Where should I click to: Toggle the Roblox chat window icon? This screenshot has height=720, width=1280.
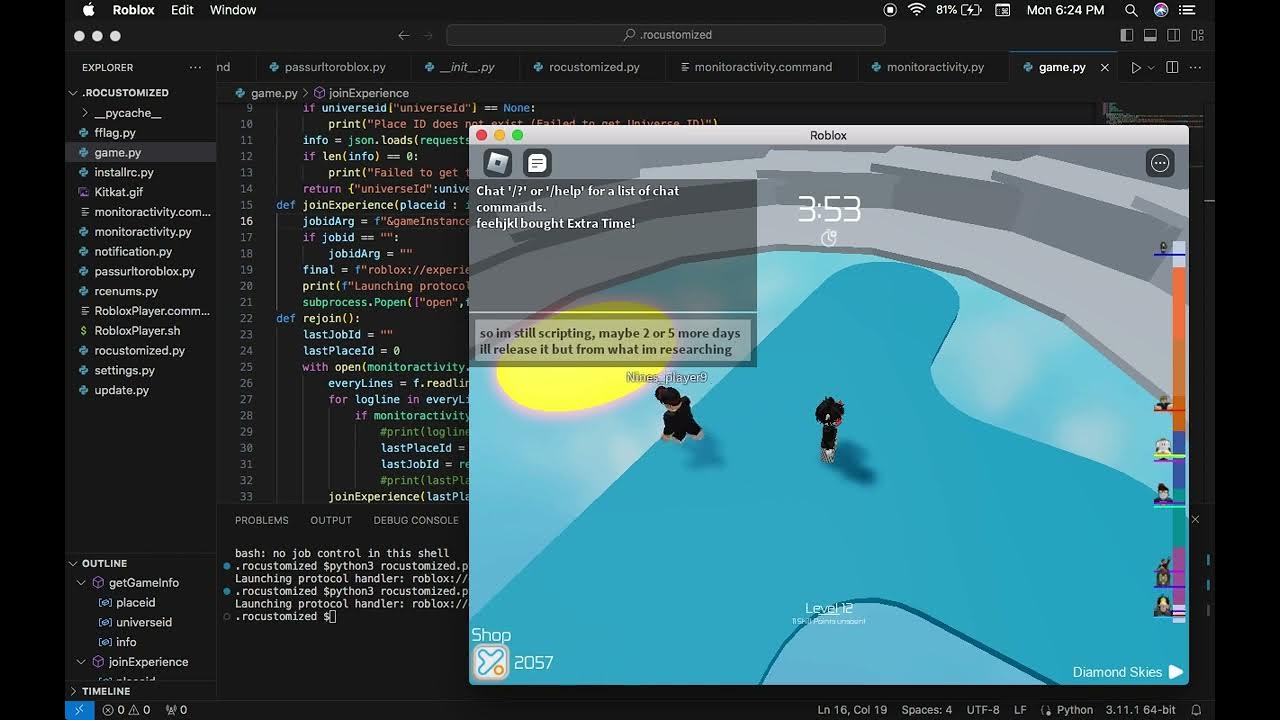537,162
